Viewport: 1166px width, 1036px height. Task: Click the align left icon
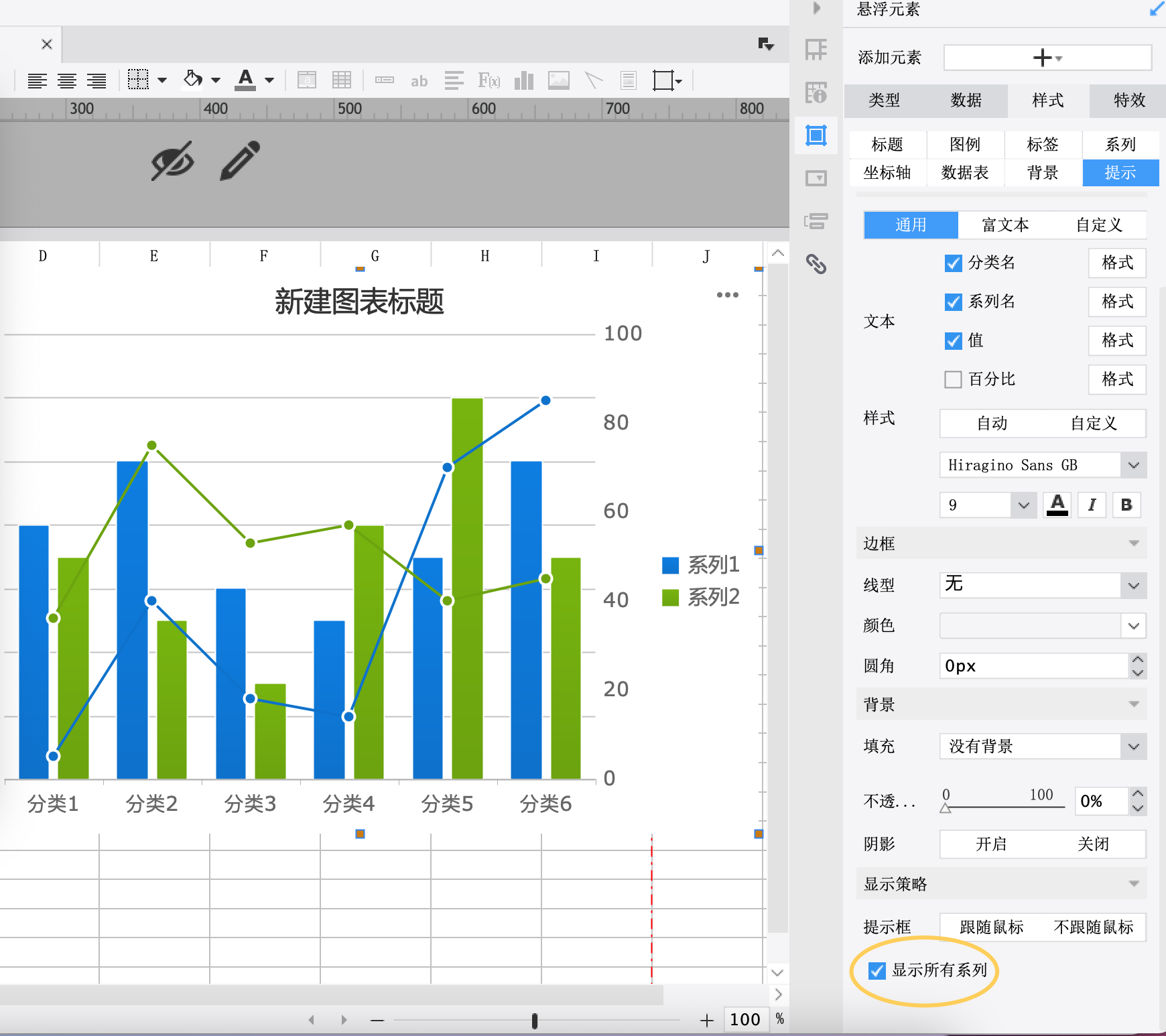(x=38, y=81)
